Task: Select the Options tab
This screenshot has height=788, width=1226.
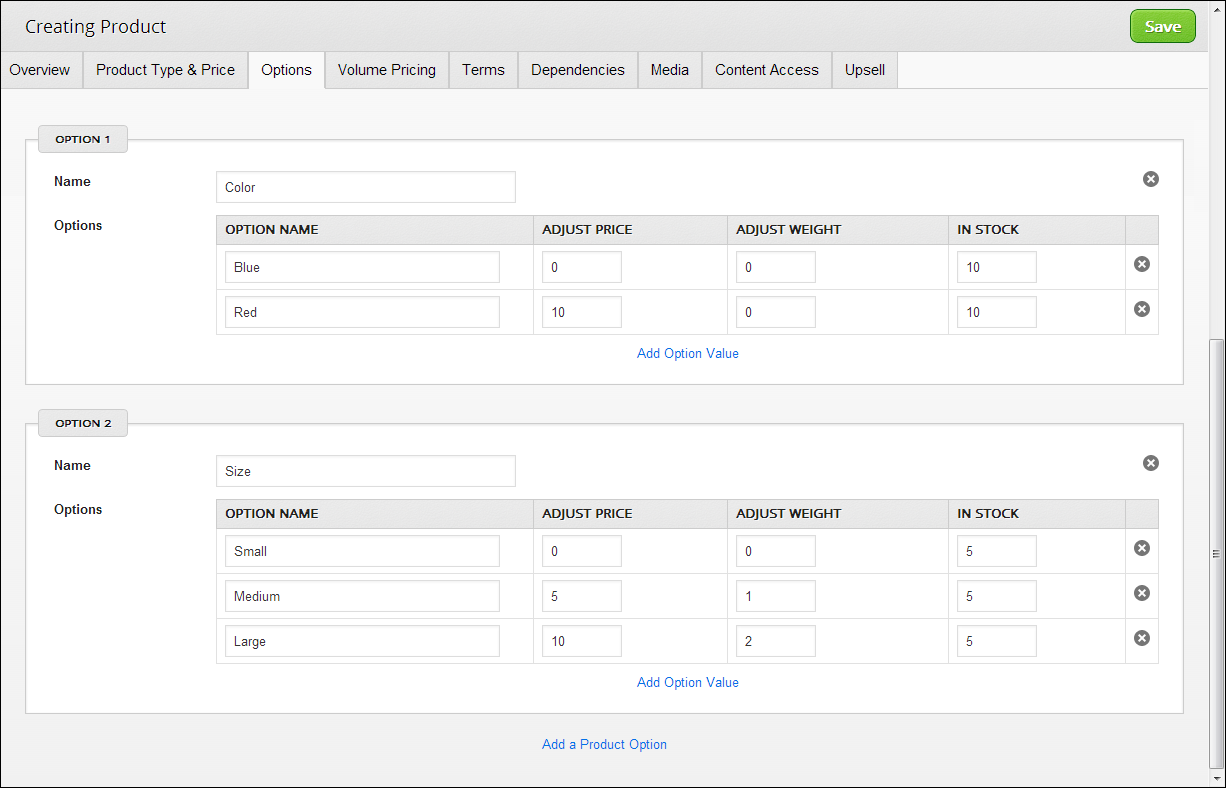Action: click(287, 70)
